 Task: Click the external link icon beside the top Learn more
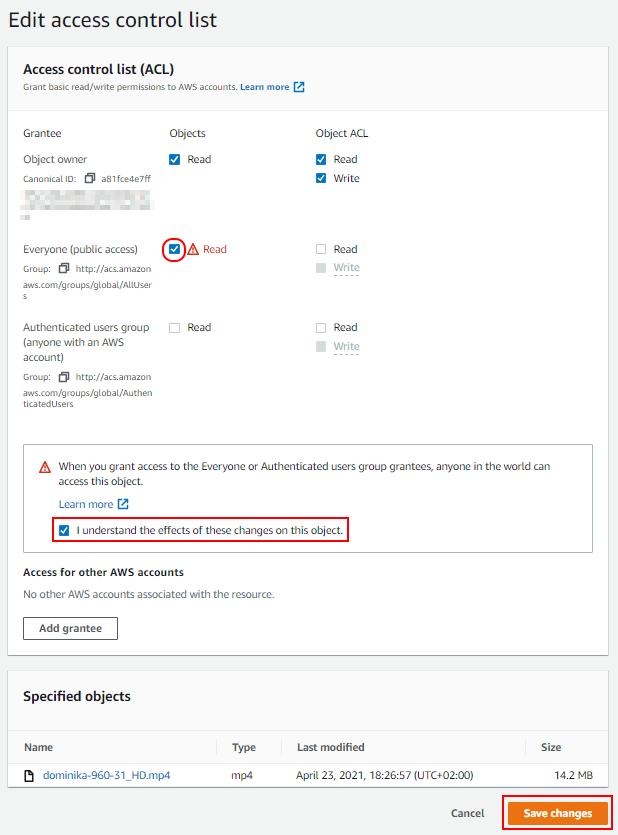point(299,87)
